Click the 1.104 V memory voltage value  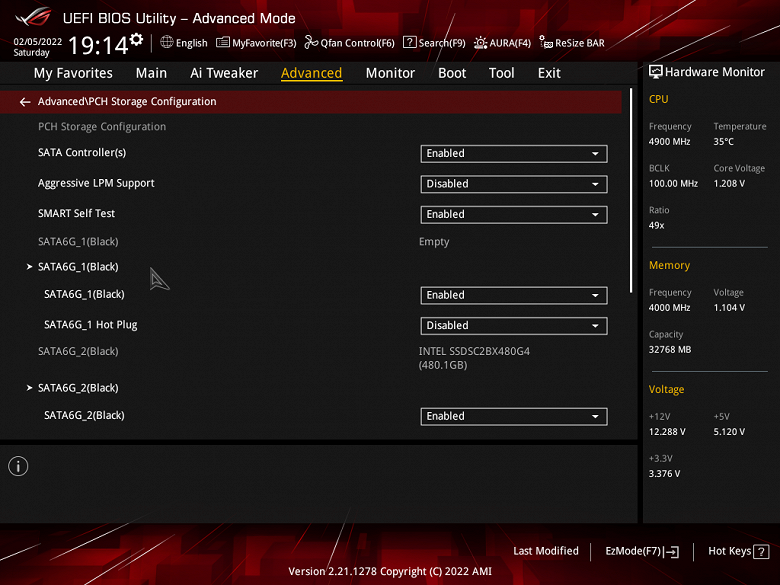[729, 308]
